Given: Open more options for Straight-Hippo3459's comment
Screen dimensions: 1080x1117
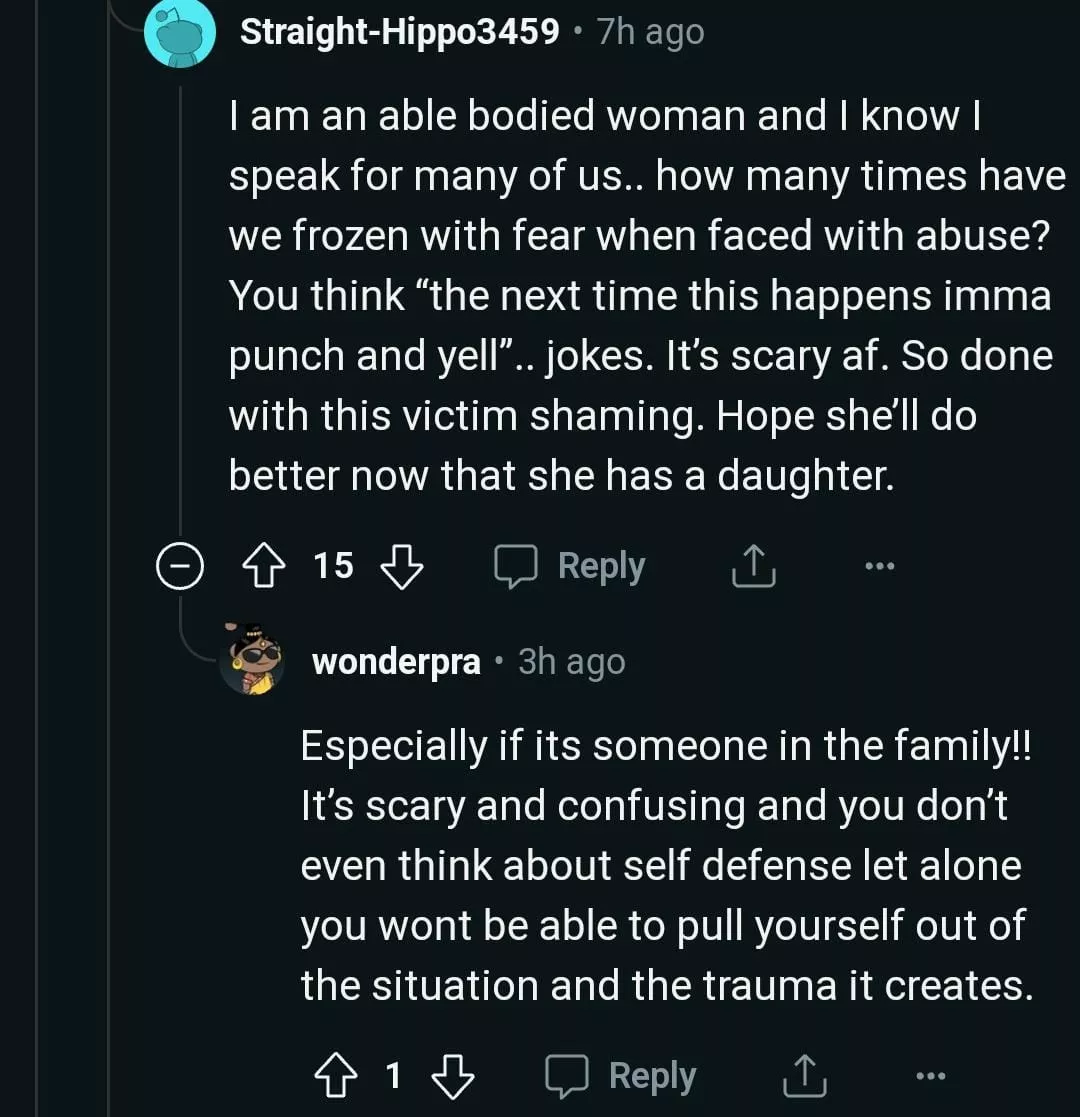Looking at the screenshot, I should [879, 567].
